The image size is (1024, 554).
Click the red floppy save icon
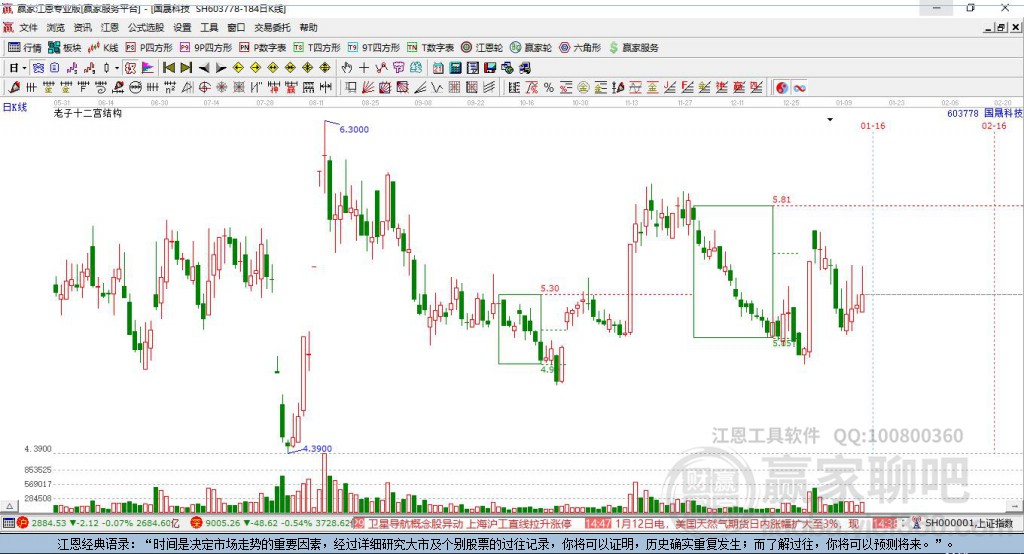490,68
